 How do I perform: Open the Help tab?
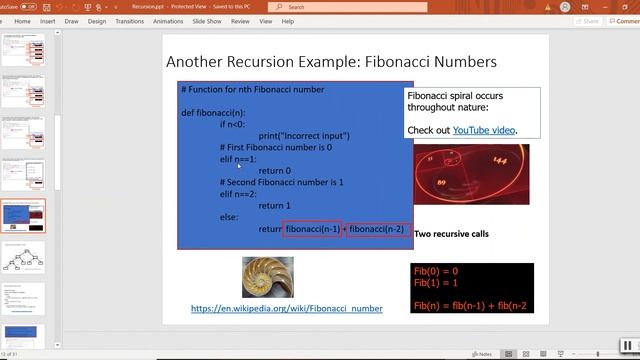pyautogui.click(x=287, y=21)
